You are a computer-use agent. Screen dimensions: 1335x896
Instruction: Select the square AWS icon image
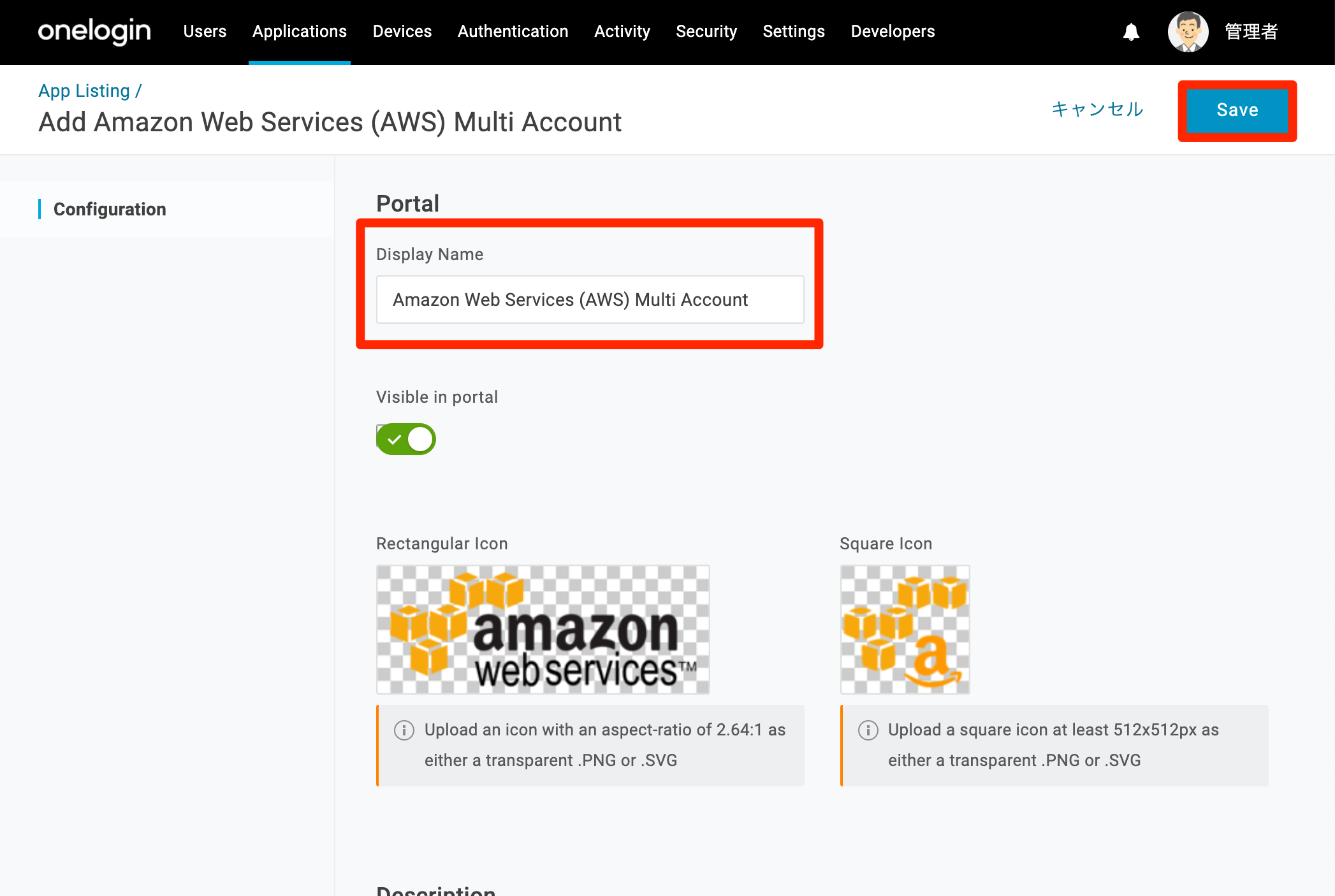(x=905, y=630)
